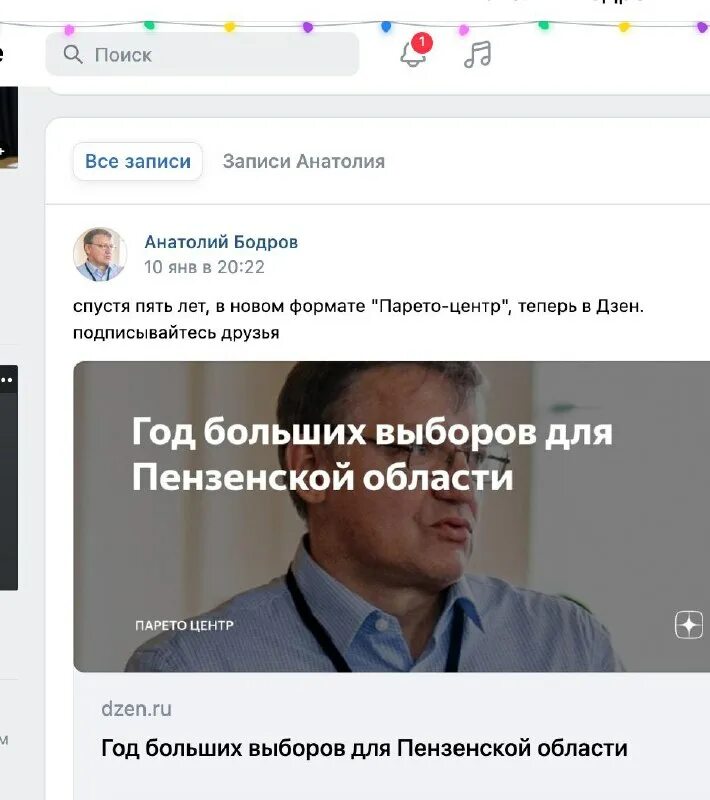This screenshot has height=800, width=710.
Task: Focus the Поиск search field
Action: 202,54
